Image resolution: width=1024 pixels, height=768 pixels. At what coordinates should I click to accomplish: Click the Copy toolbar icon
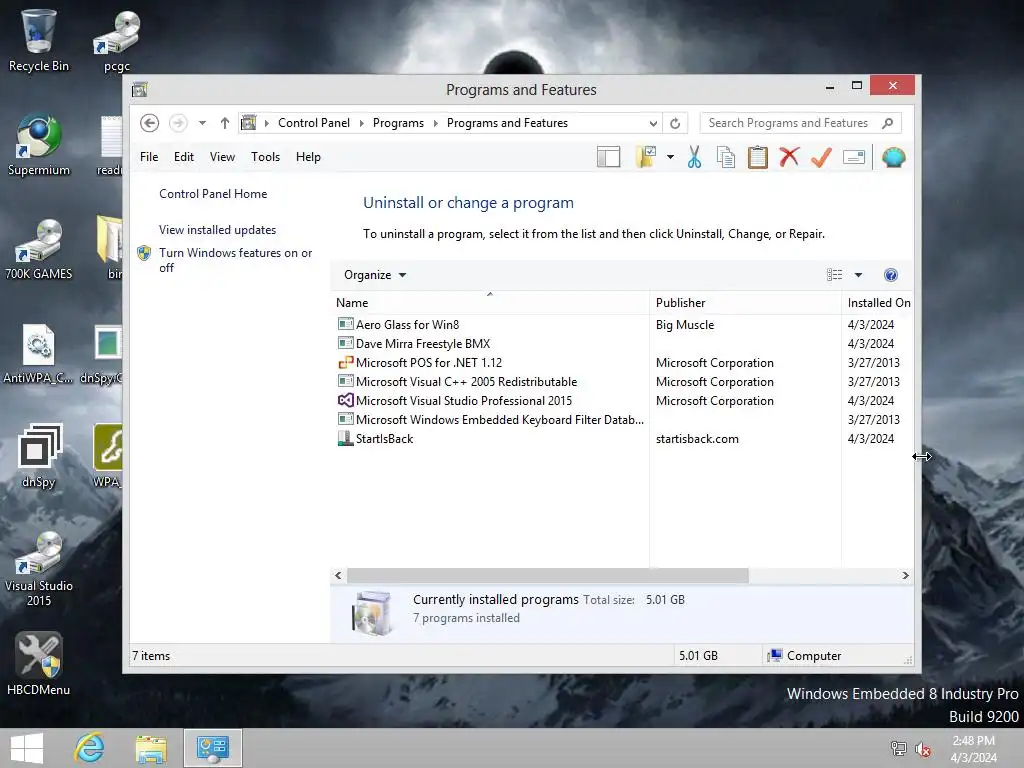[726, 157]
